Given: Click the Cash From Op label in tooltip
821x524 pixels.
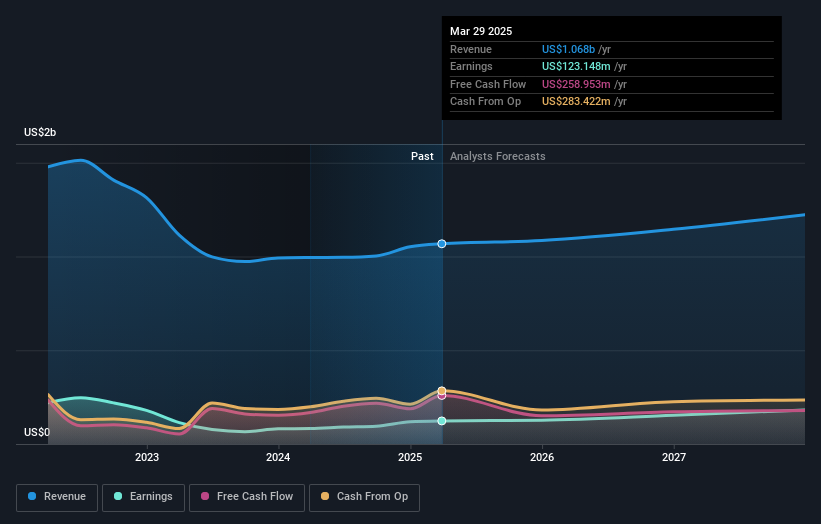Looking at the screenshot, I should pos(485,102).
